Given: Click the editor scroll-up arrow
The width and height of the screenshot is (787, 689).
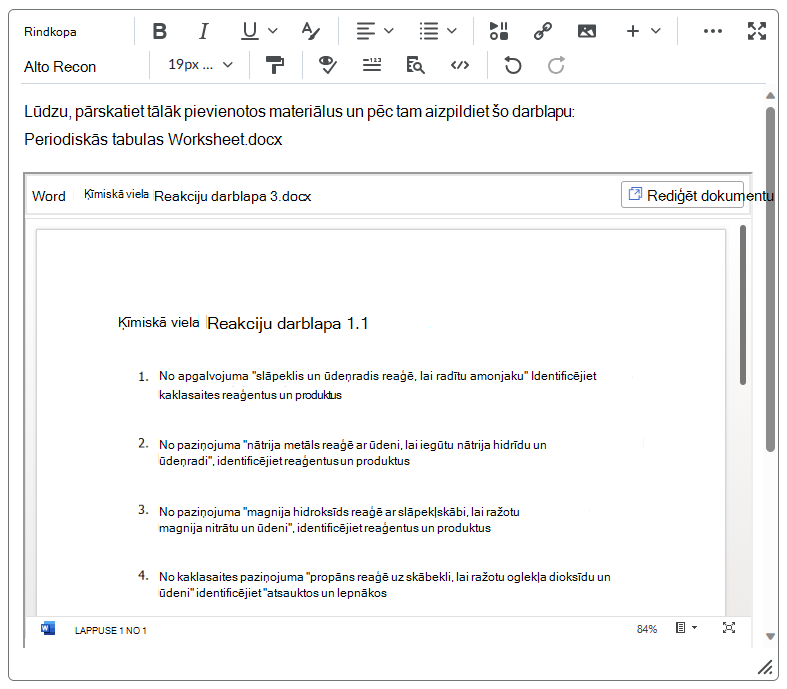Looking at the screenshot, I should coord(770,95).
